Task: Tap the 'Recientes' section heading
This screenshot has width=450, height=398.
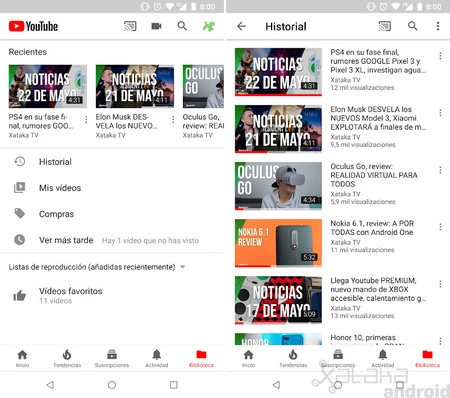Action: click(x=28, y=52)
